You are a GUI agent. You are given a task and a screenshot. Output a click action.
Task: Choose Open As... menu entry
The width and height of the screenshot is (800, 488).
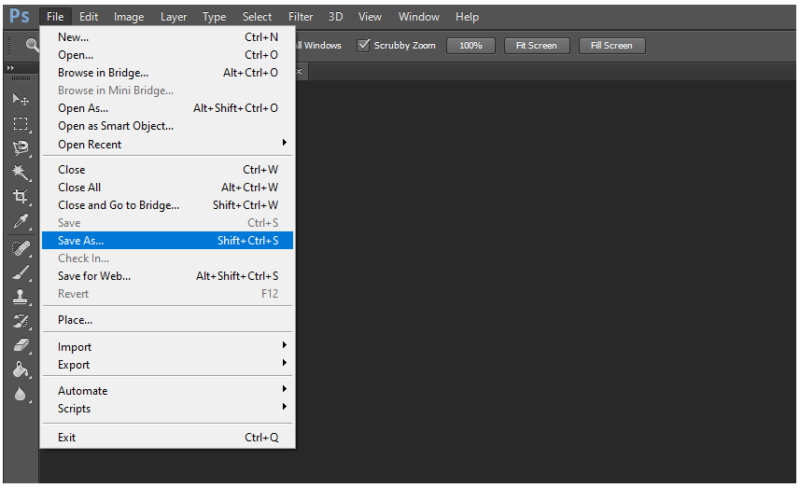(167, 108)
